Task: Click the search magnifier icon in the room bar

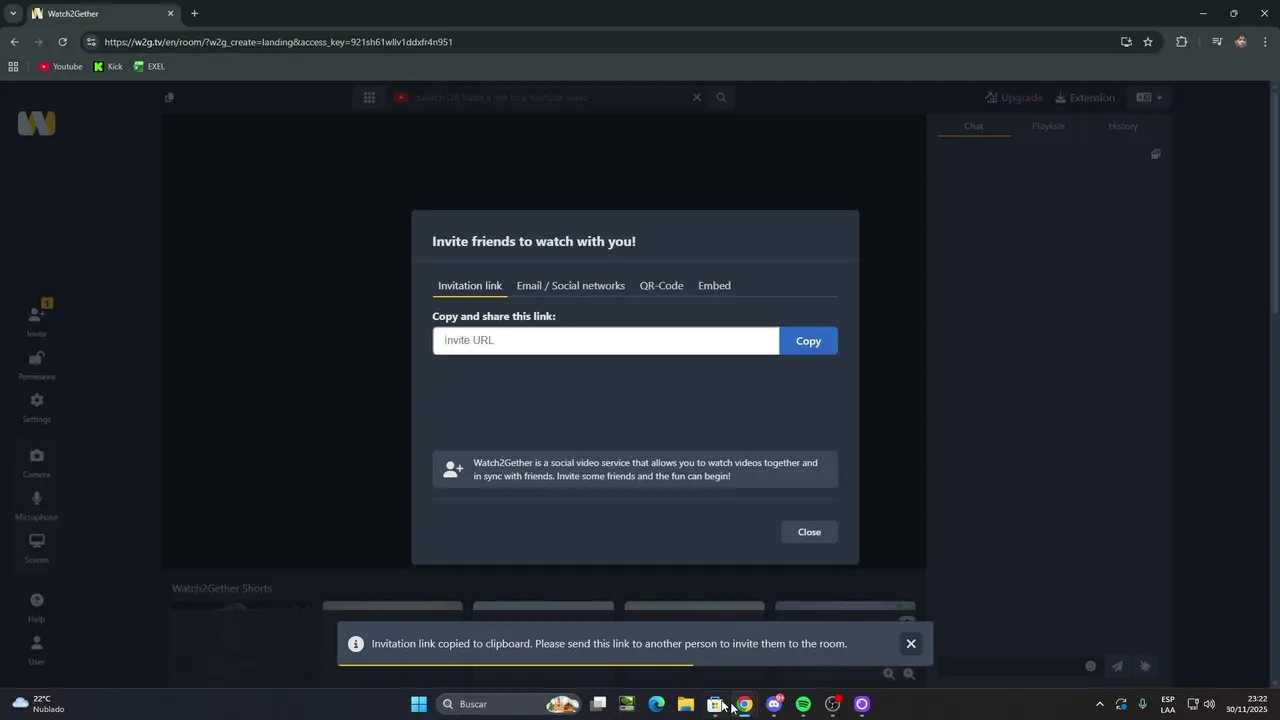Action: click(x=721, y=97)
